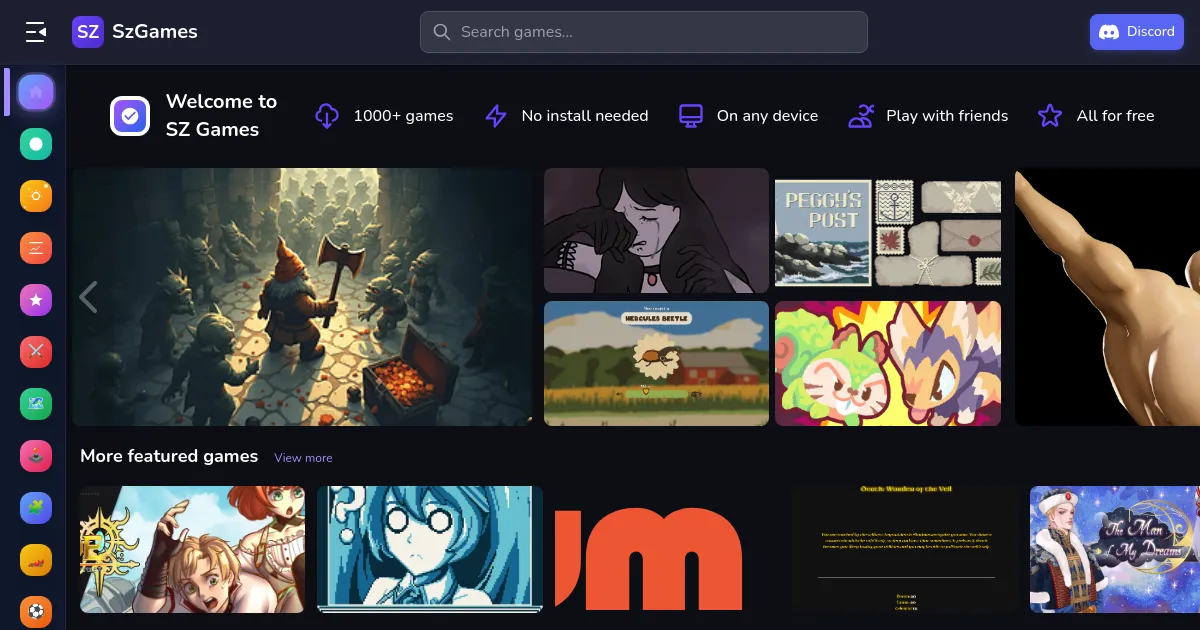This screenshot has width=1200, height=630.
Task: Select the Home icon in the sidebar
Action: click(x=36, y=91)
